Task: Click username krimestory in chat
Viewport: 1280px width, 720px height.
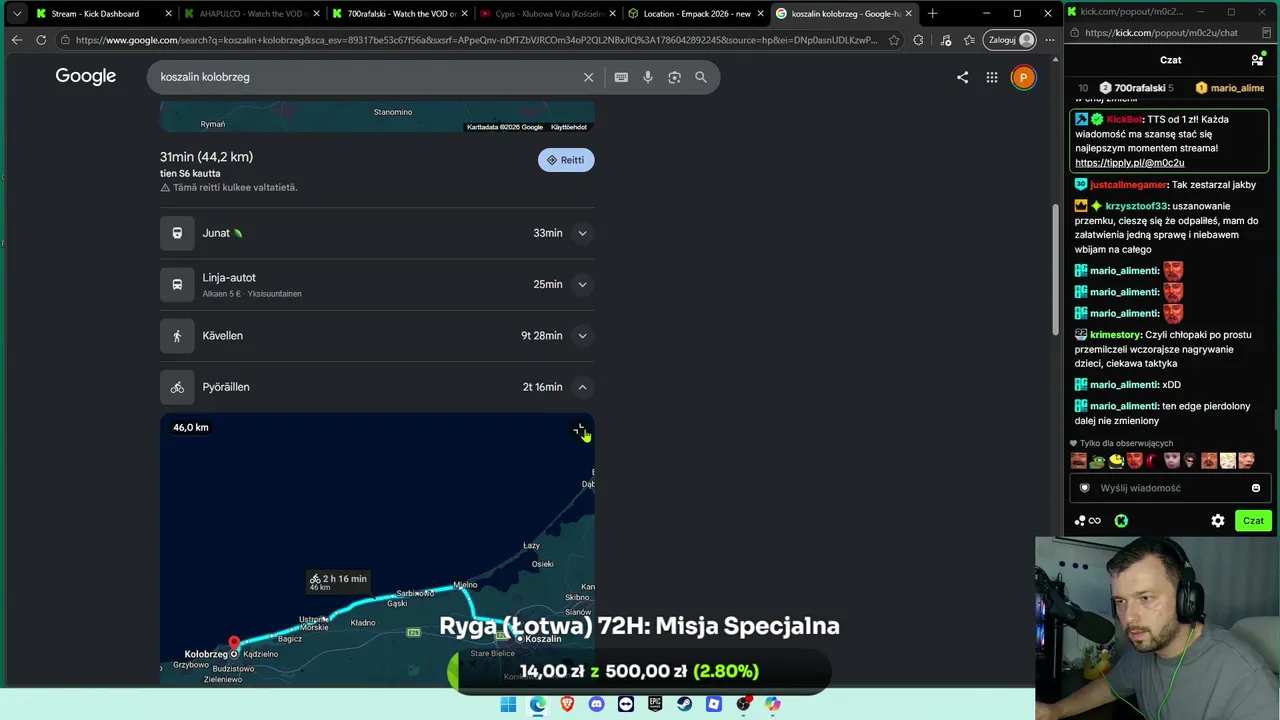Action: 1115,335
